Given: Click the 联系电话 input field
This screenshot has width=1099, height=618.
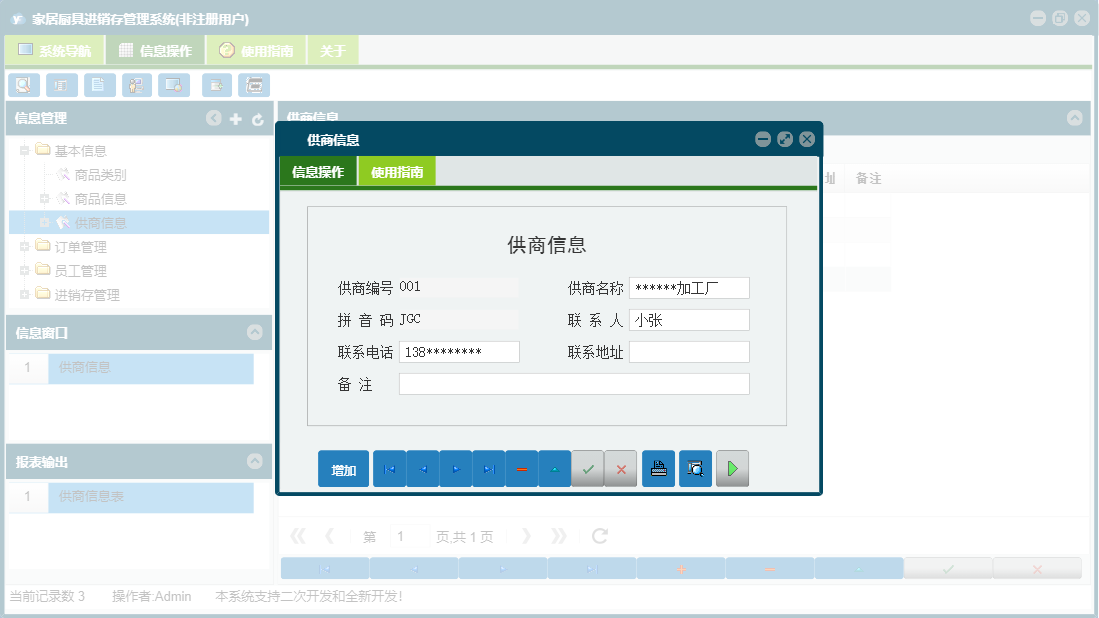Looking at the screenshot, I should click(x=459, y=352).
